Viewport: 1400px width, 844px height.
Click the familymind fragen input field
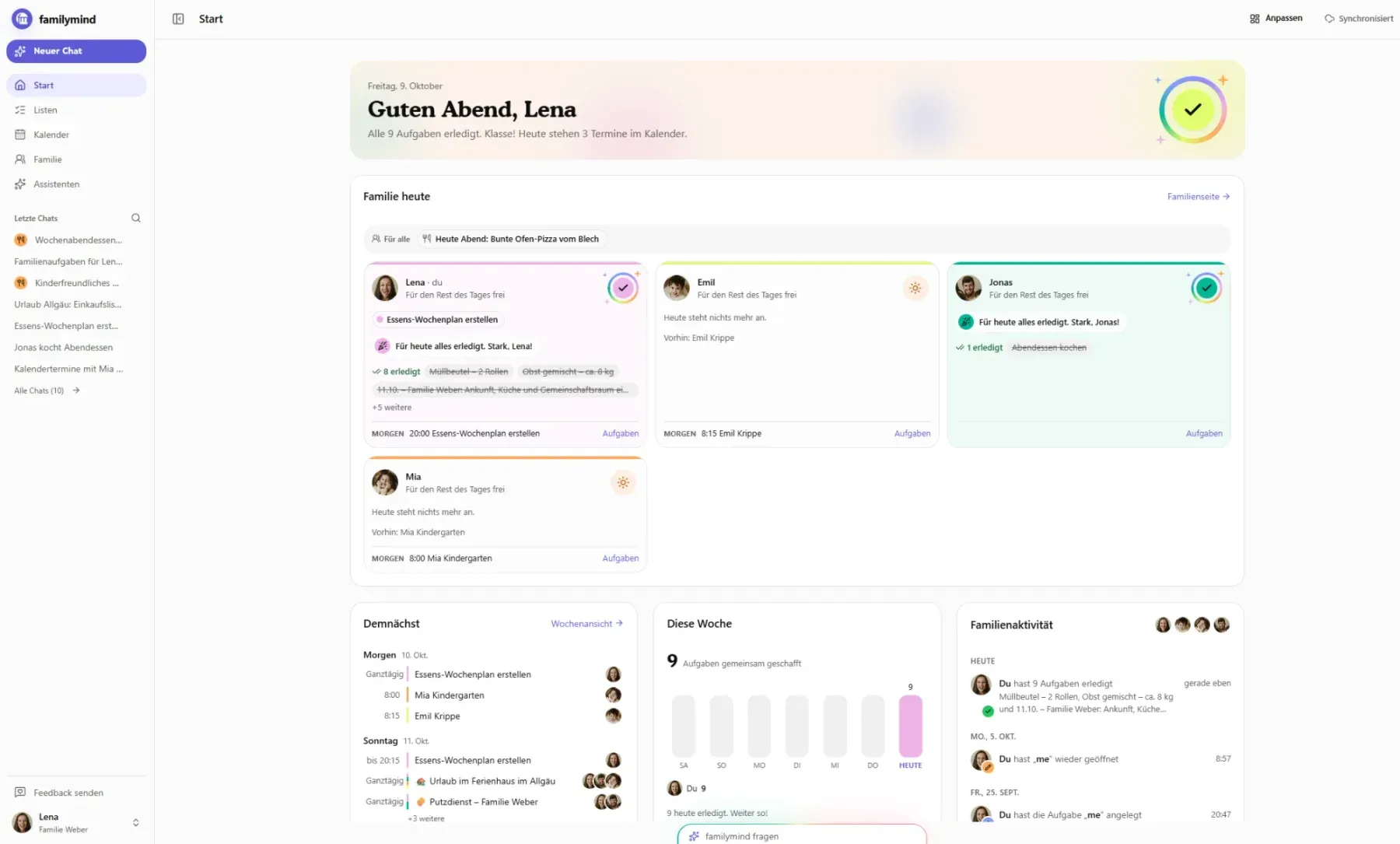tap(802, 836)
